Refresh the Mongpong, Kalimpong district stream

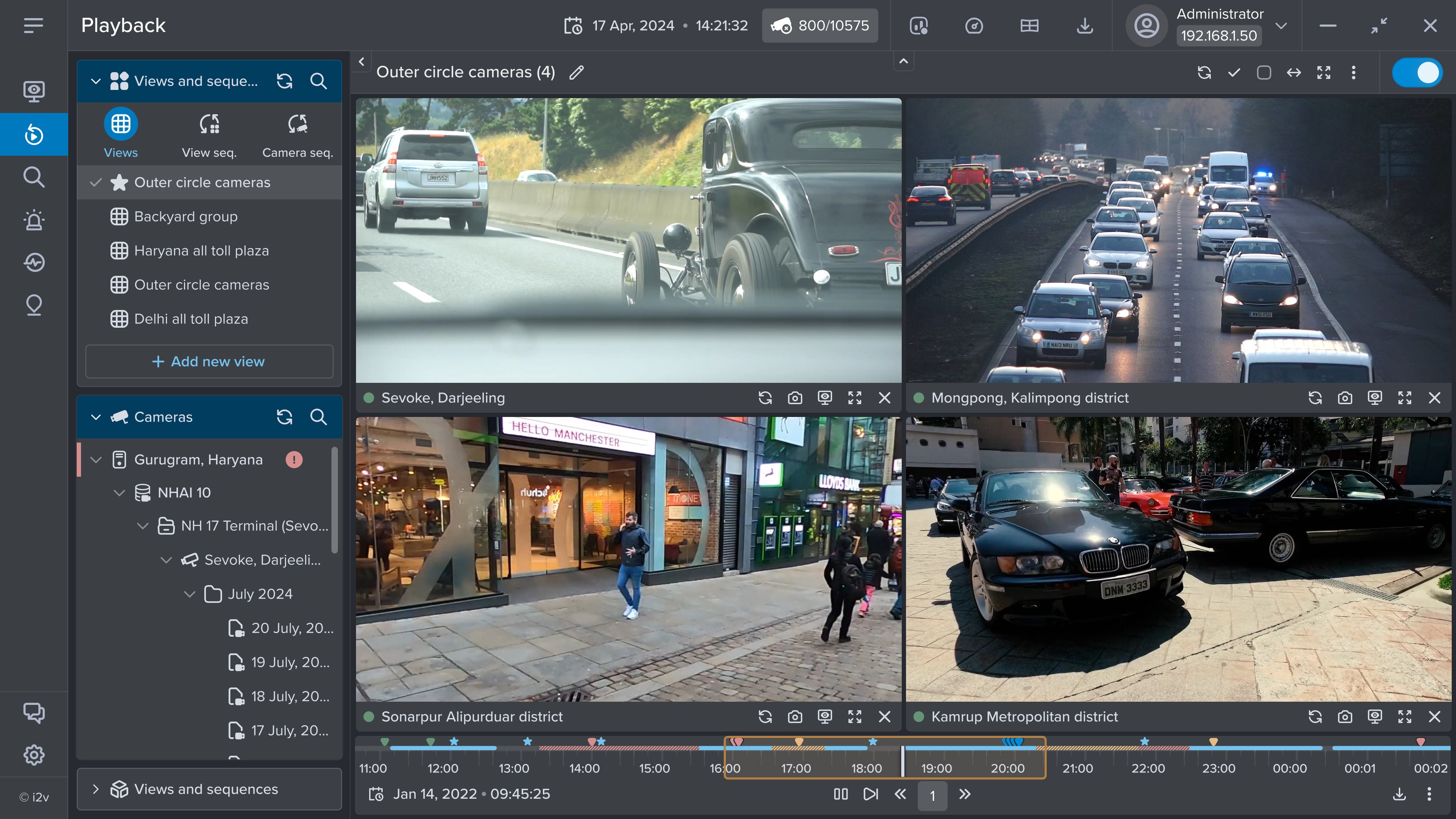click(x=1315, y=398)
